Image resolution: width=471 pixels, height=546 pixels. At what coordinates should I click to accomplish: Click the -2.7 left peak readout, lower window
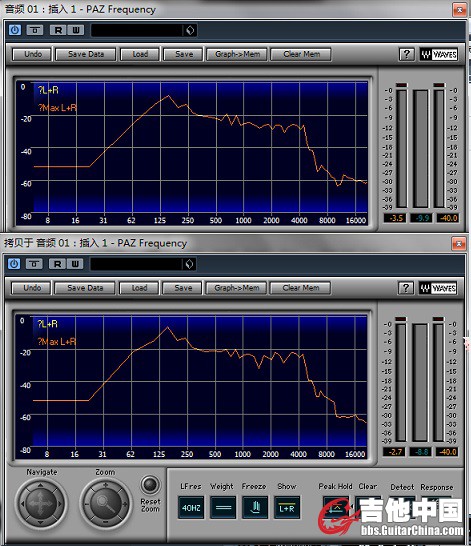(x=395, y=452)
